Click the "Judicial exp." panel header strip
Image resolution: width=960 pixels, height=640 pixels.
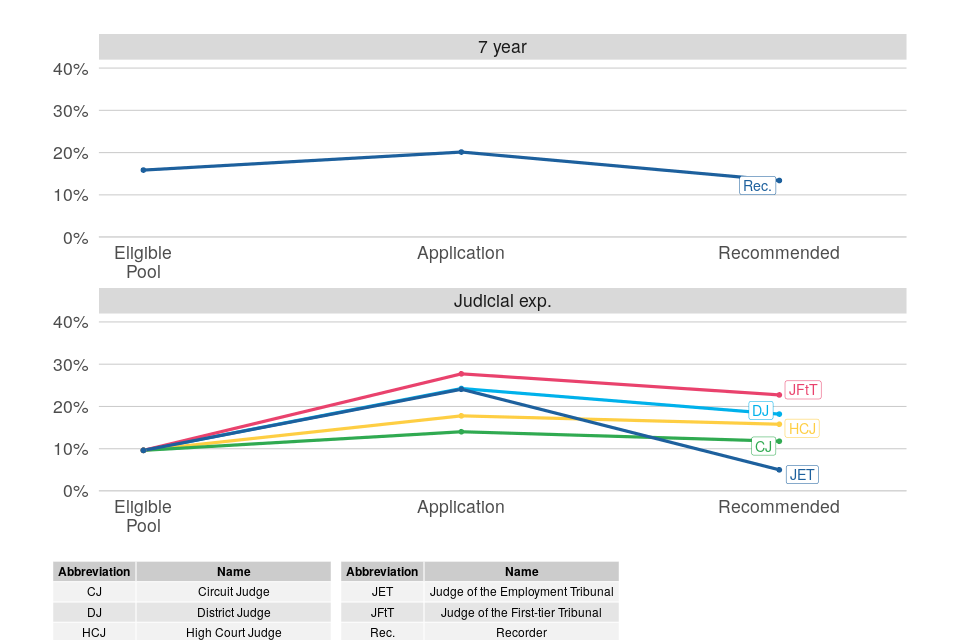502,301
